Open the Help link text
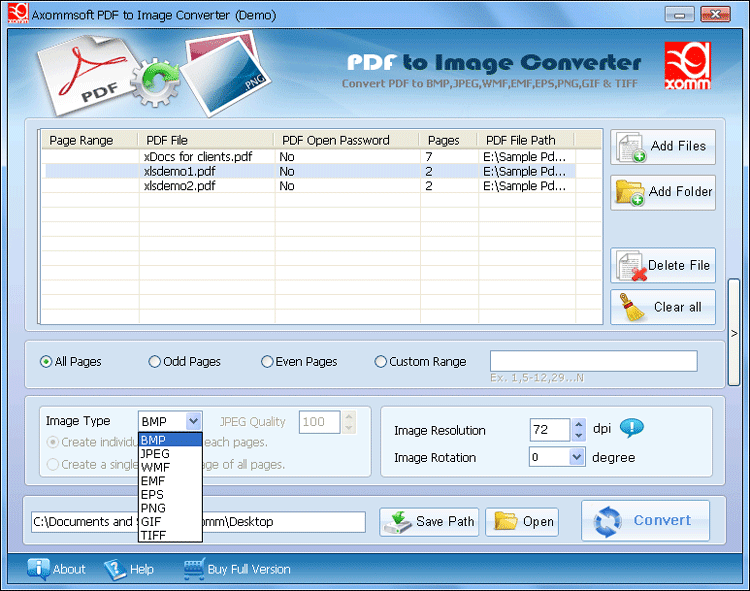 [142, 569]
